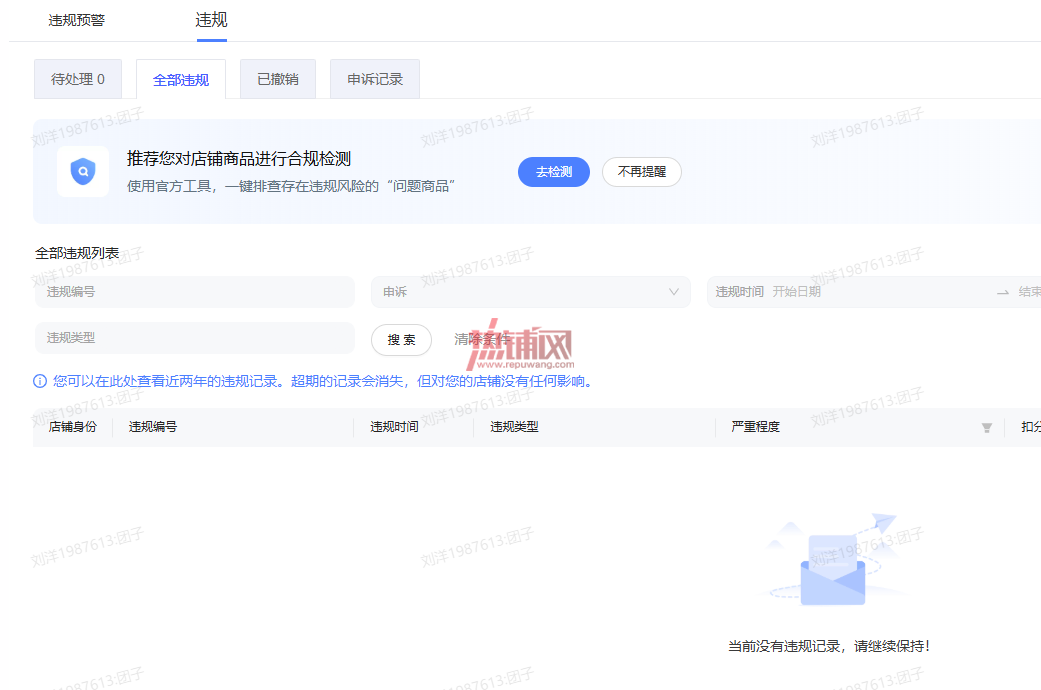
Task: Click the filter icon in 严重程度 column
Action: 987,428
